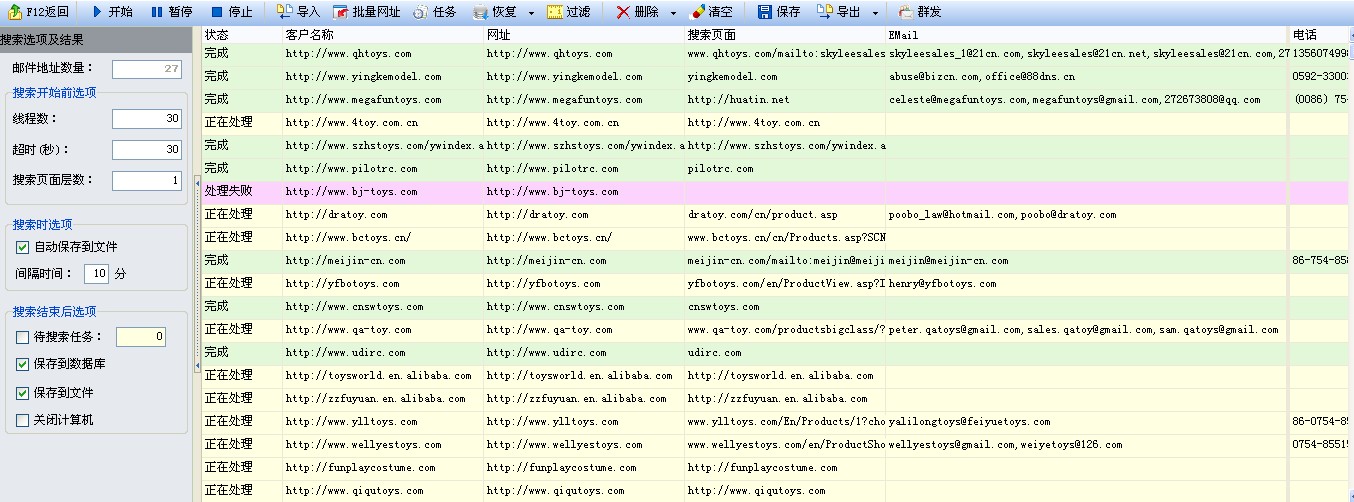Select customer http://www.qhtoys.com cell
Screen dimensions: 1354x502
[x=383, y=54]
